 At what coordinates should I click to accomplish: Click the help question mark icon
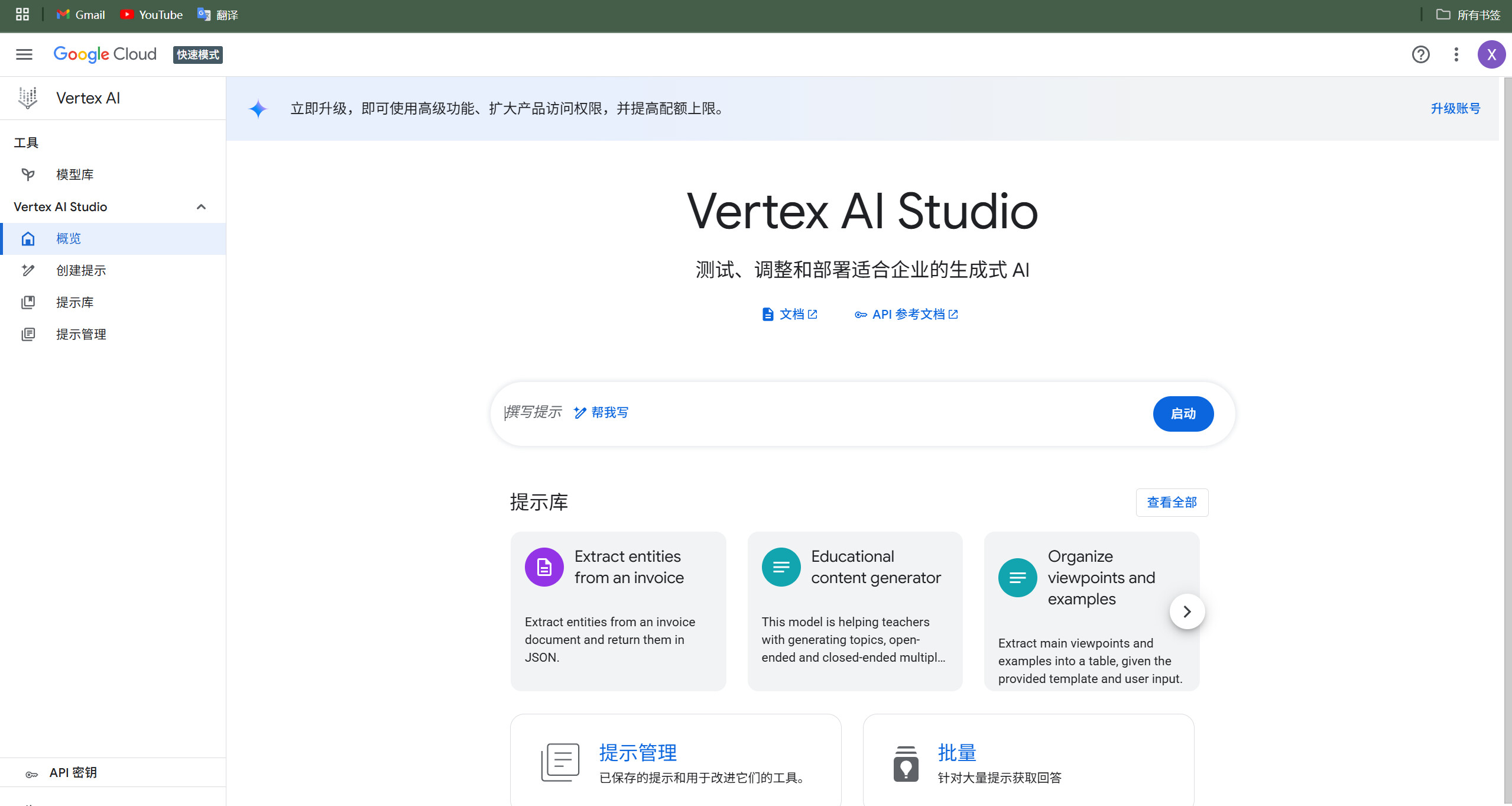[1420, 54]
